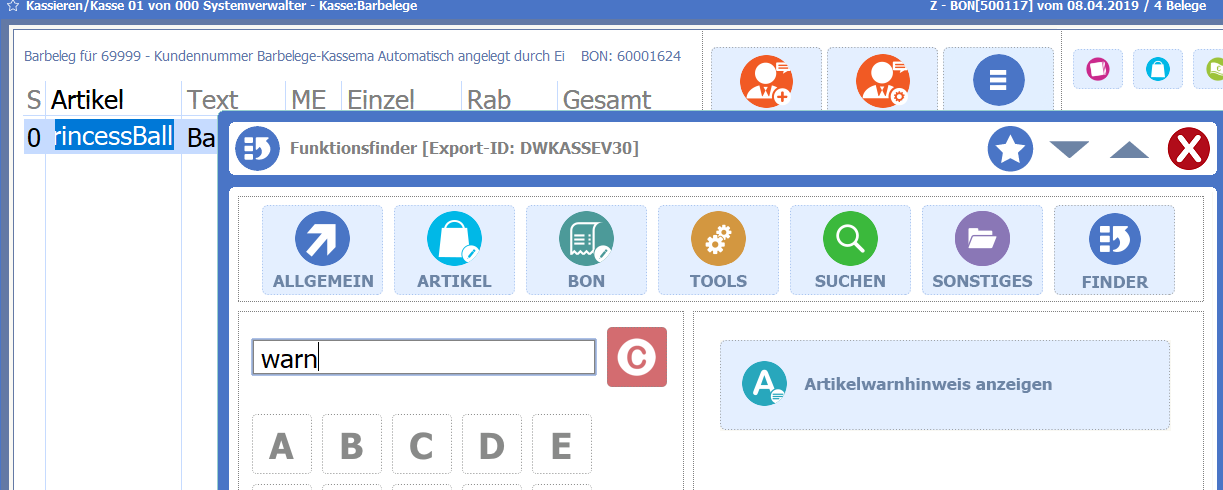Switch to the ARTIKEL category
This screenshot has height=490, width=1223.
[454, 250]
